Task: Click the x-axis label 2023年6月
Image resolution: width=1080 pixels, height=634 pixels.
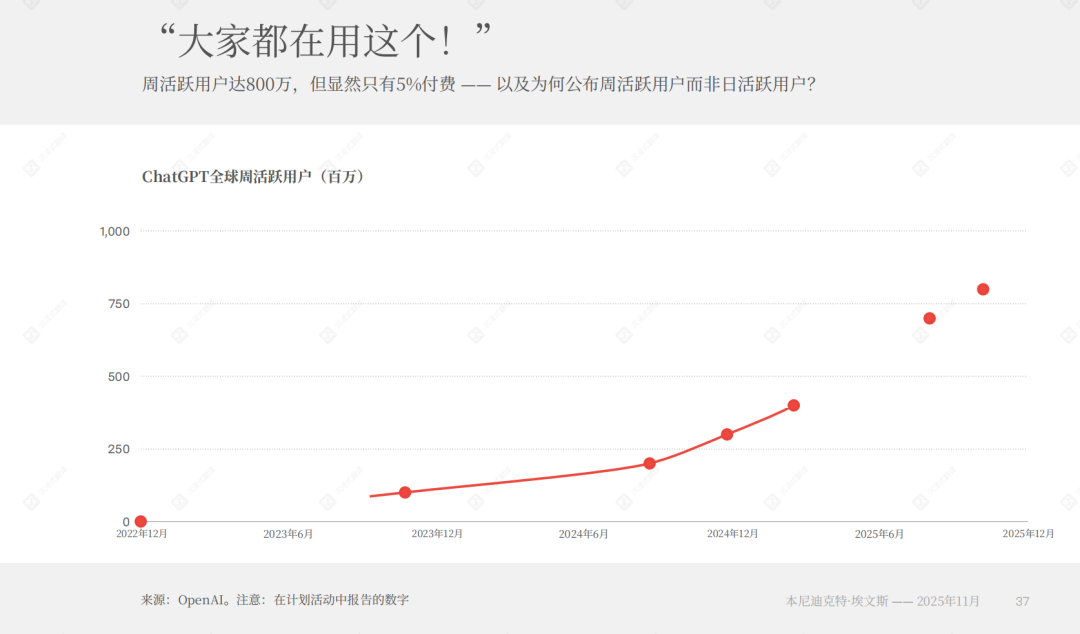Action: click(288, 534)
